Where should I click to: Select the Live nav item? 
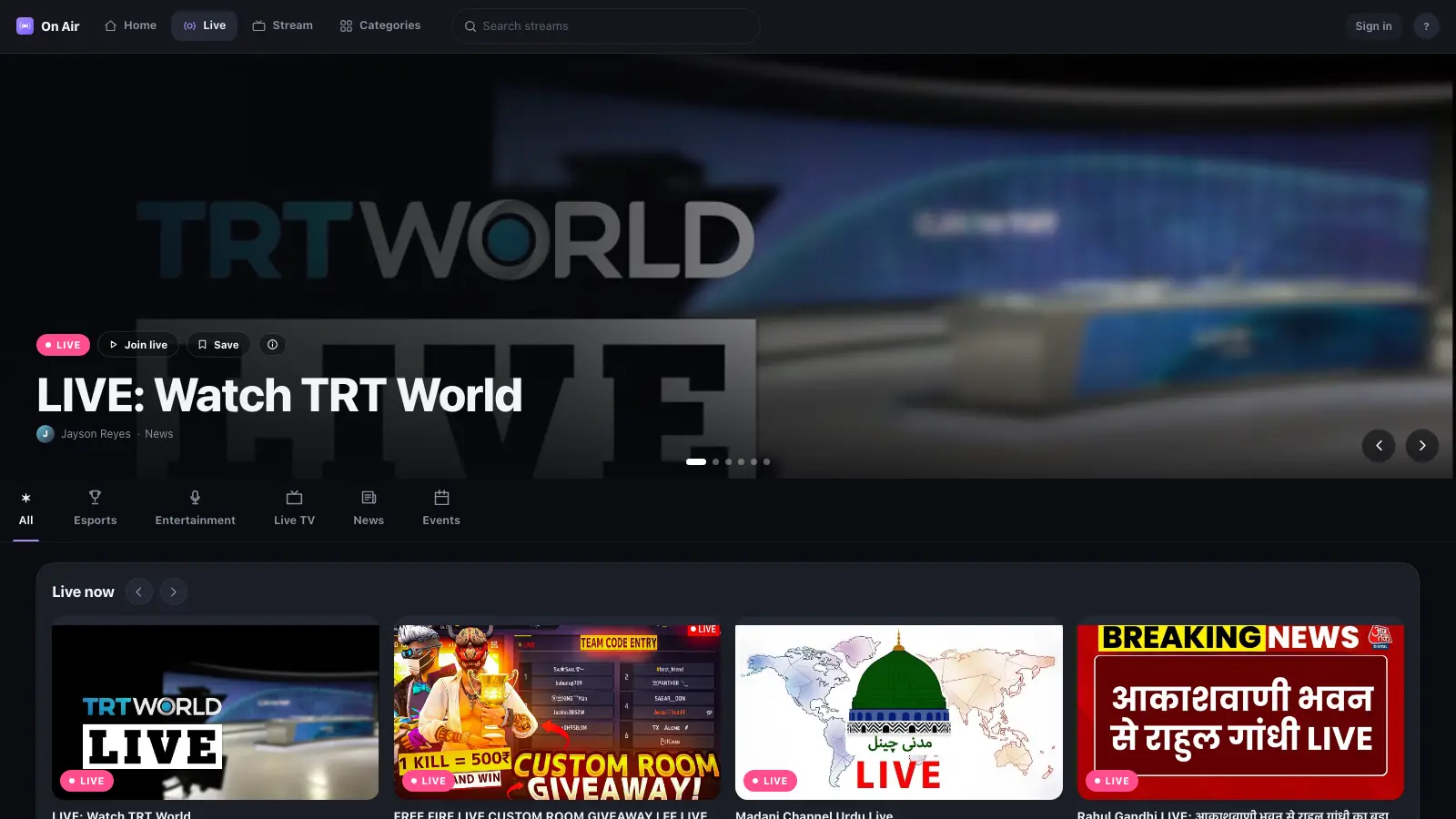205,25
